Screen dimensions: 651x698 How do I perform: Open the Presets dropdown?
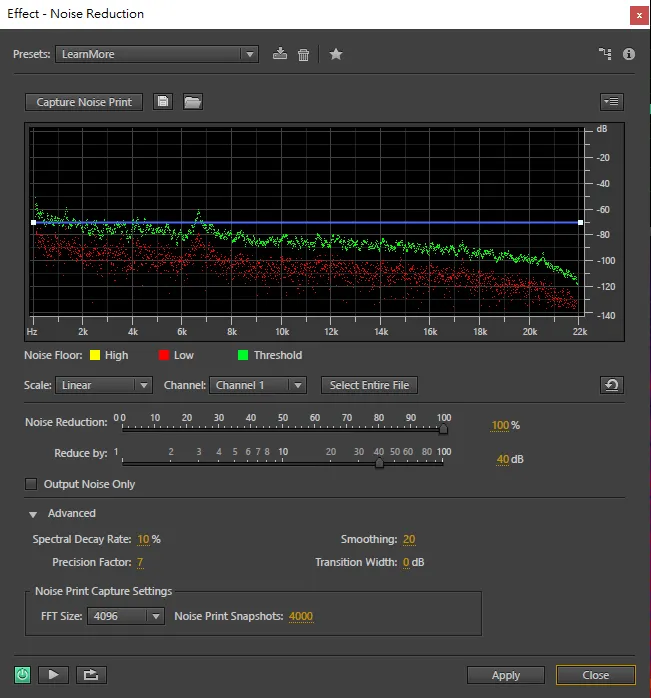coord(157,54)
